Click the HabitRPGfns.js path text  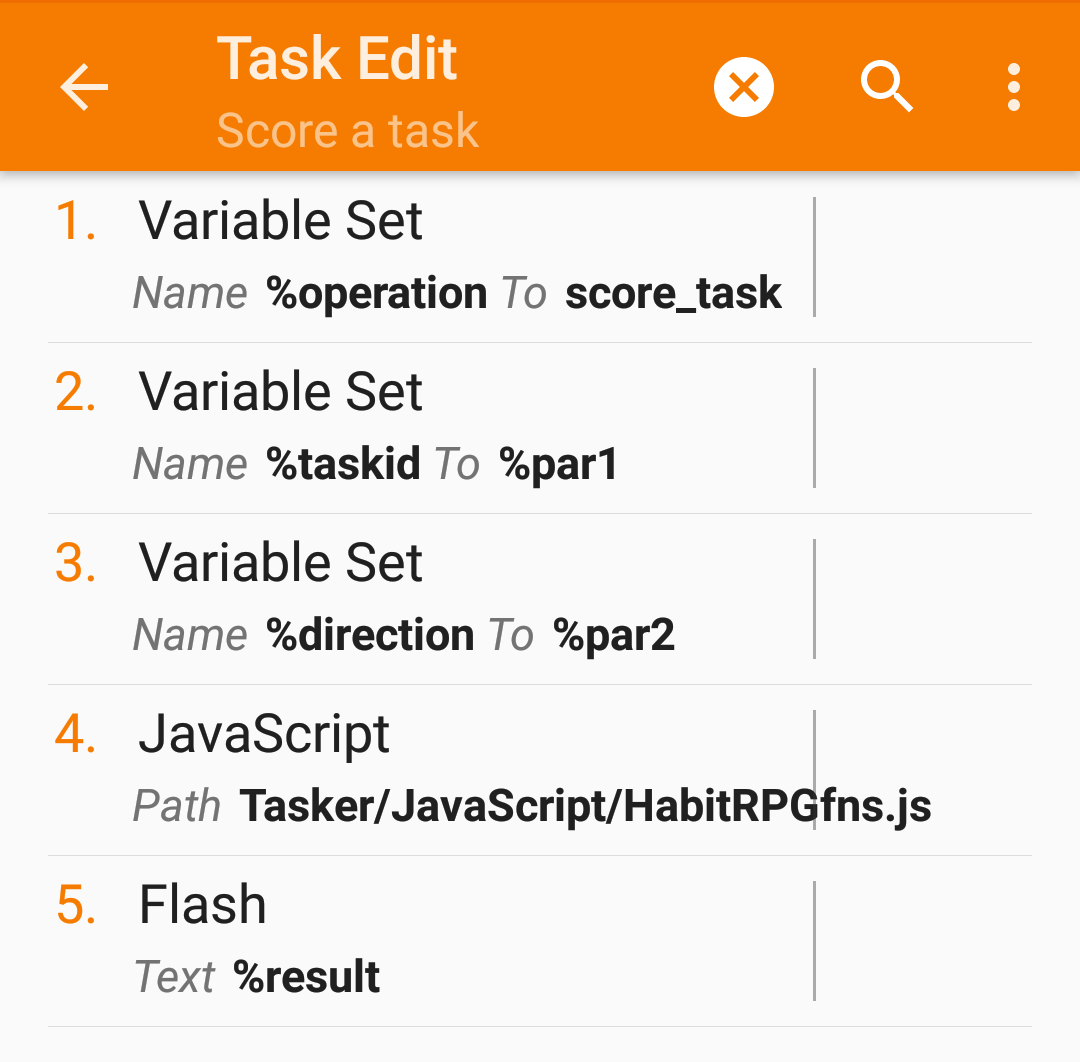point(585,806)
